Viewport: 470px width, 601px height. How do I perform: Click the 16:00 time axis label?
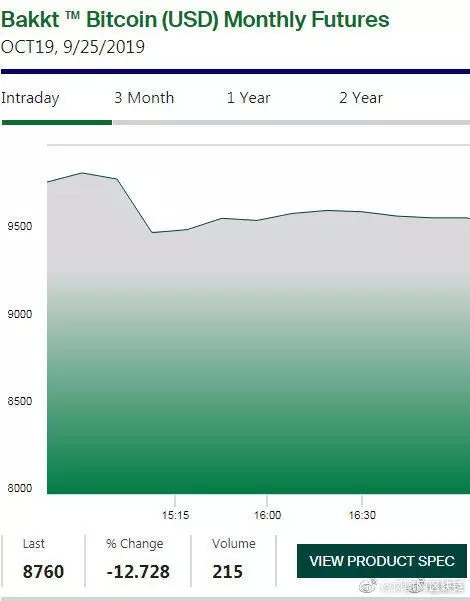click(268, 515)
